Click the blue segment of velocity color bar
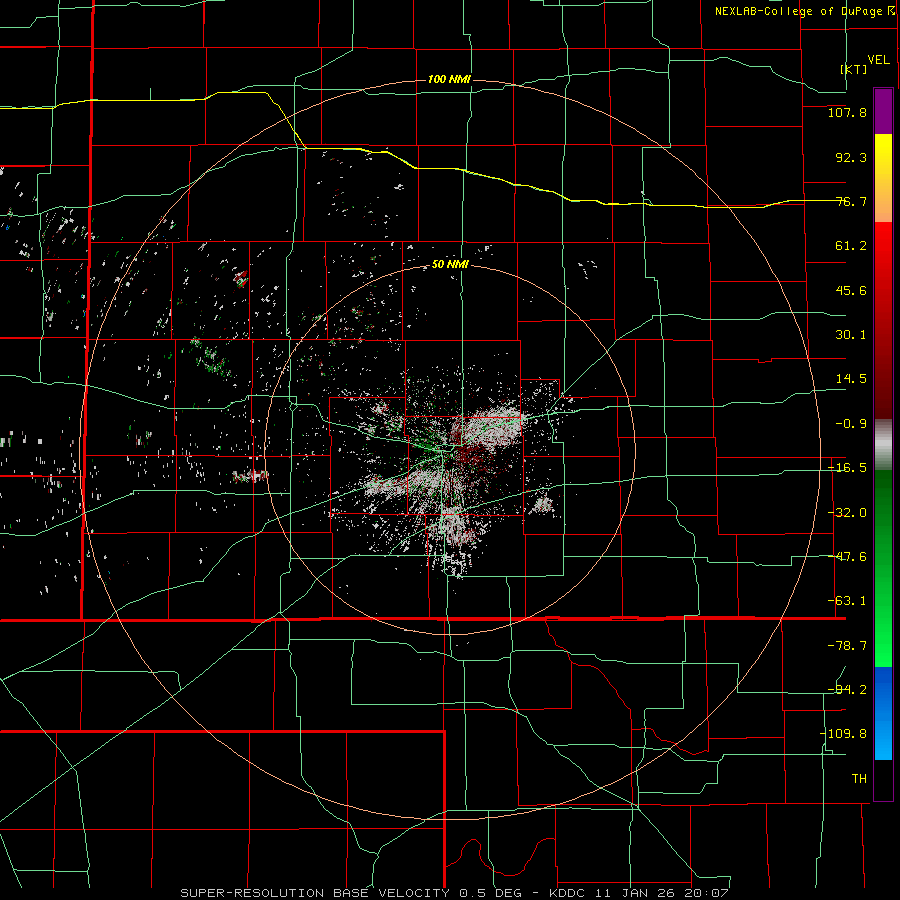900x900 pixels. click(x=883, y=713)
